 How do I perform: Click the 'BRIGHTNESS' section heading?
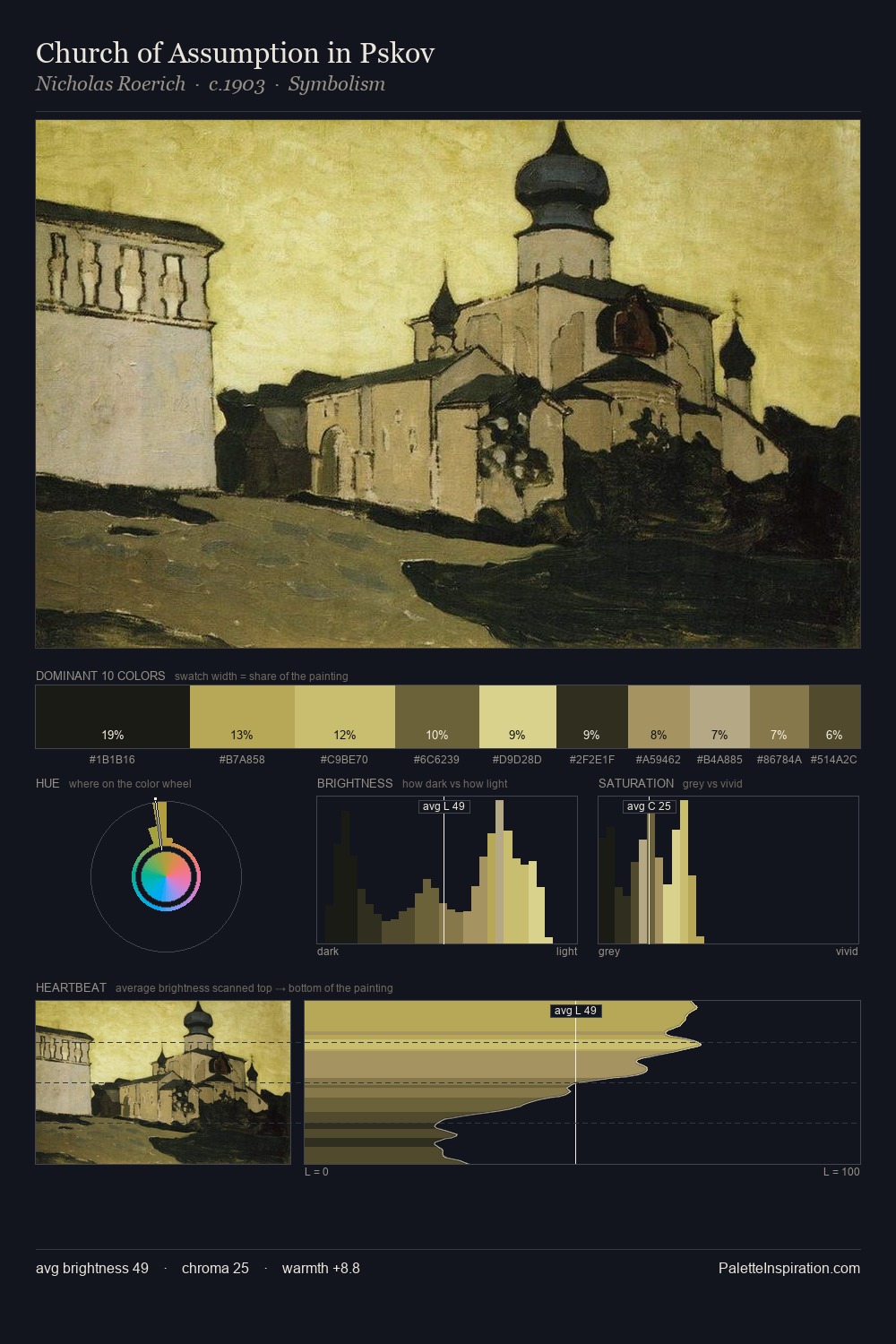click(x=355, y=783)
